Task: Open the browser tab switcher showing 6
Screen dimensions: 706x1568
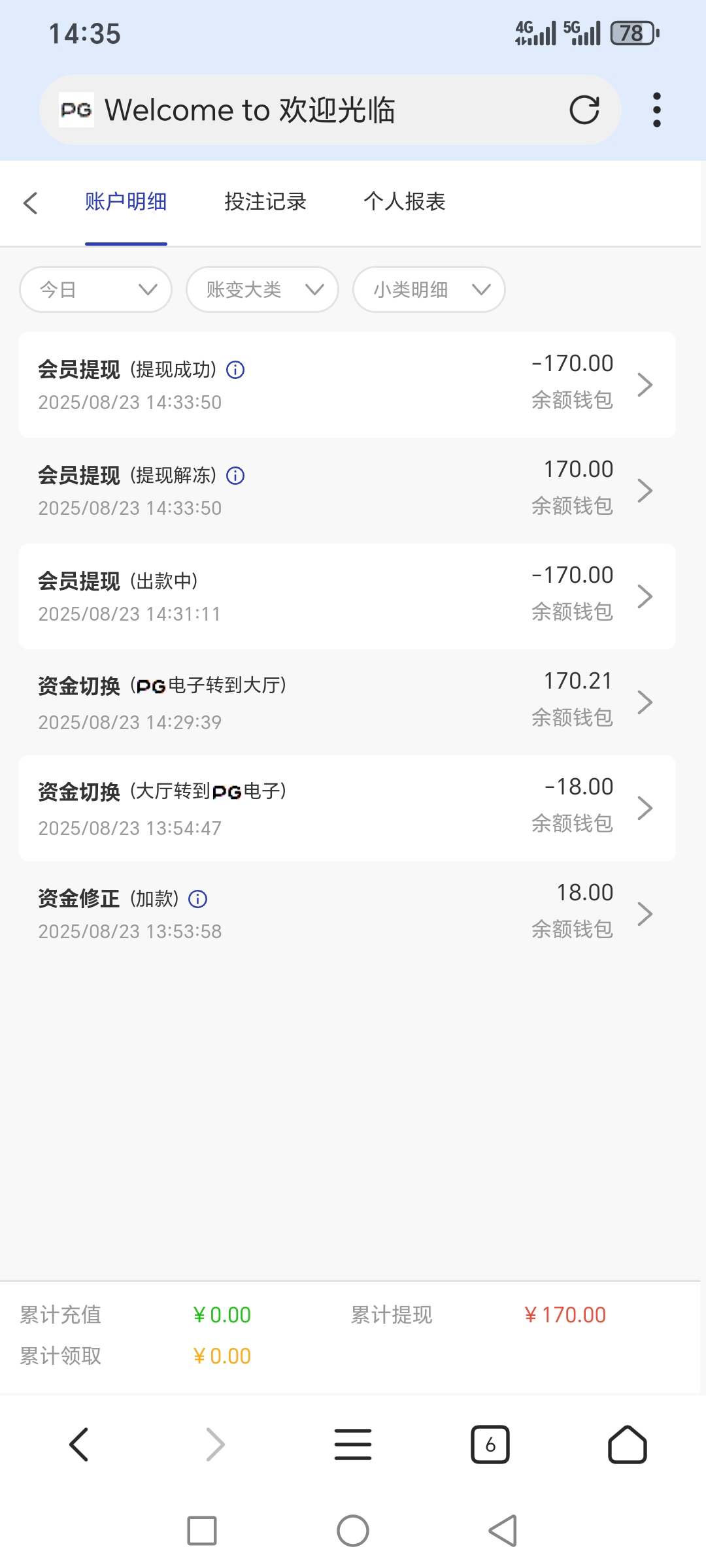Action: [x=490, y=1445]
